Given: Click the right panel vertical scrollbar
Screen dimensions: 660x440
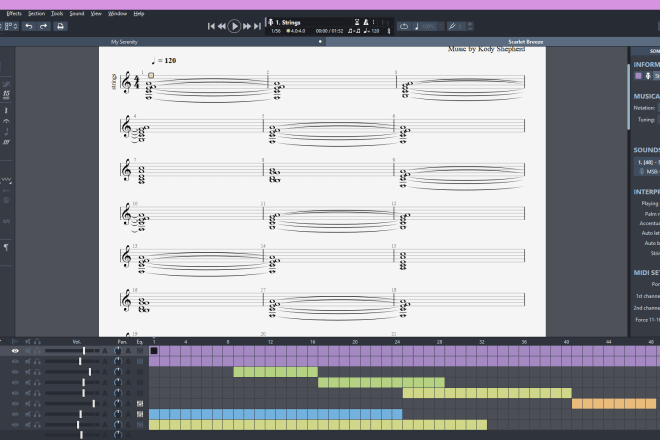Looking at the screenshot, I should [629, 97].
